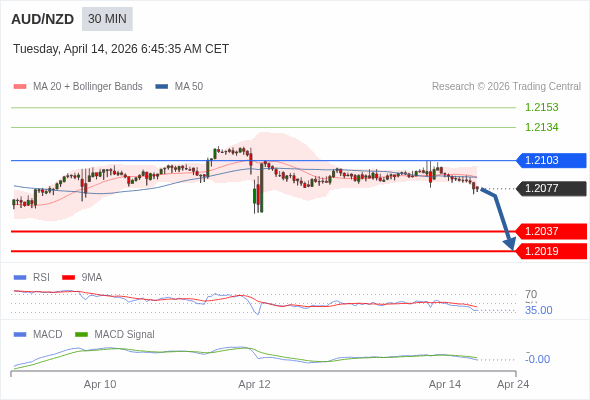Click the MA 20 + Bollinger Bands legend label
The width and height of the screenshot is (590, 400).
pyautogui.click(x=88, y=87)
